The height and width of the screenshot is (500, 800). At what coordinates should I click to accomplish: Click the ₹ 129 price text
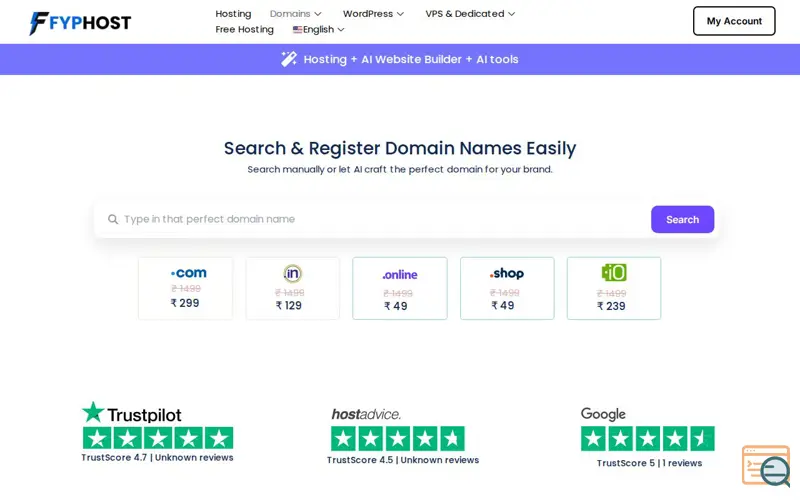coord(289,306)
